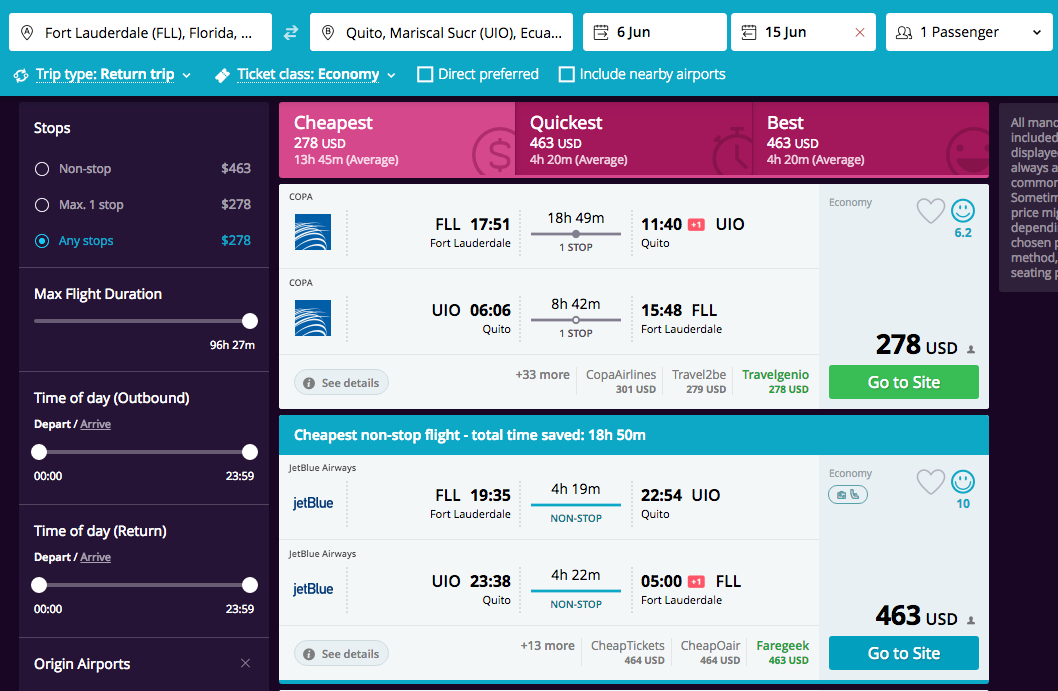Switch to the Best results tab
This screenshot has height=691, width=1058.
[870, 140]
